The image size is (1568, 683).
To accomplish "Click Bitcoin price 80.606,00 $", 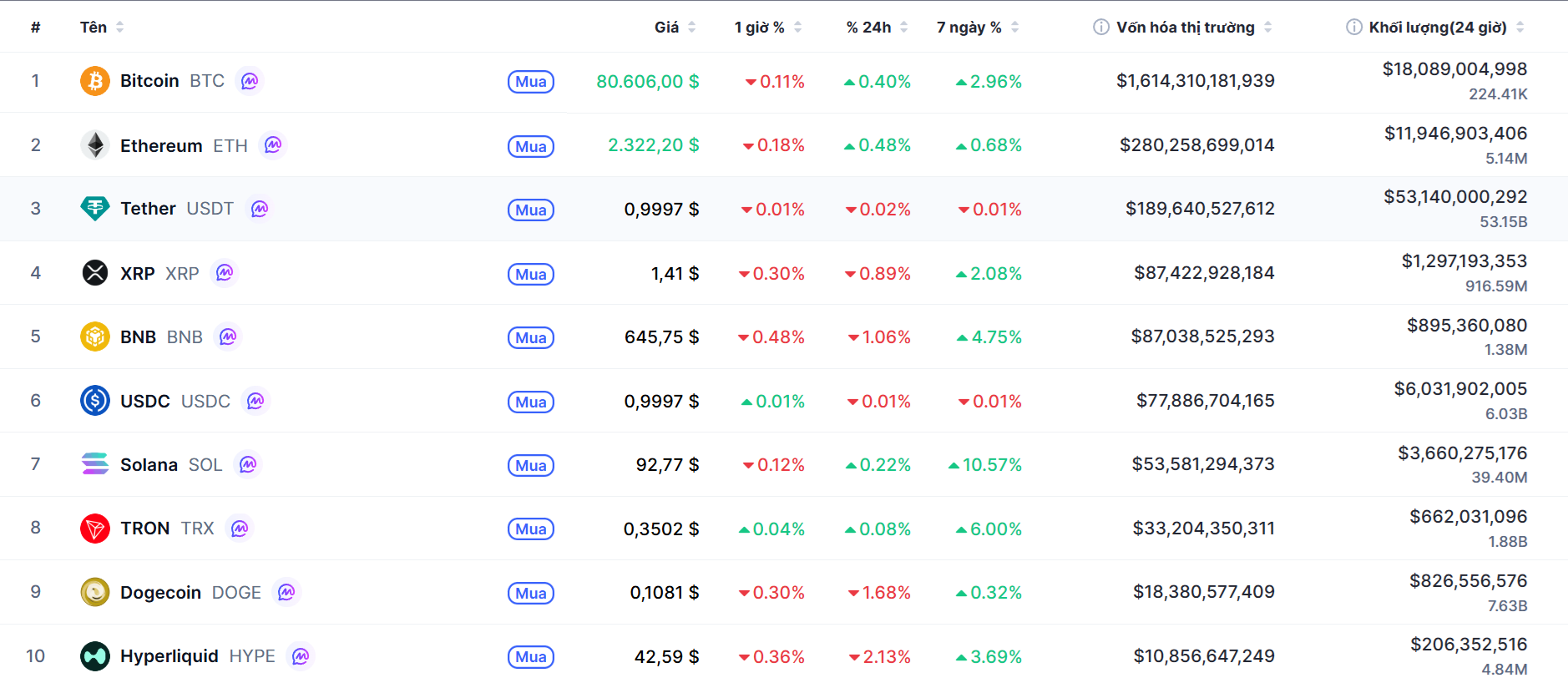I will pyautogui.click(x=648, y=81).
